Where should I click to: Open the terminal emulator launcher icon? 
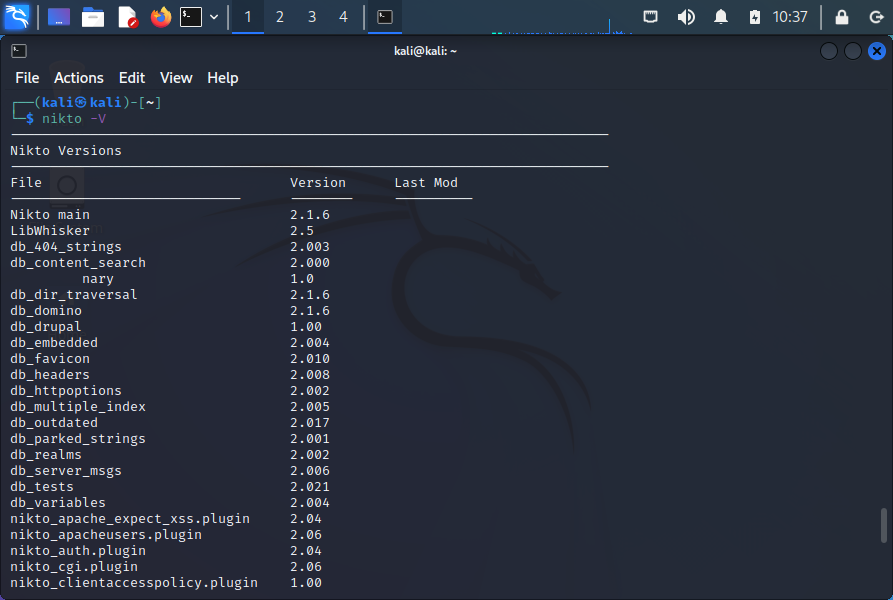(x=191, y=17)
